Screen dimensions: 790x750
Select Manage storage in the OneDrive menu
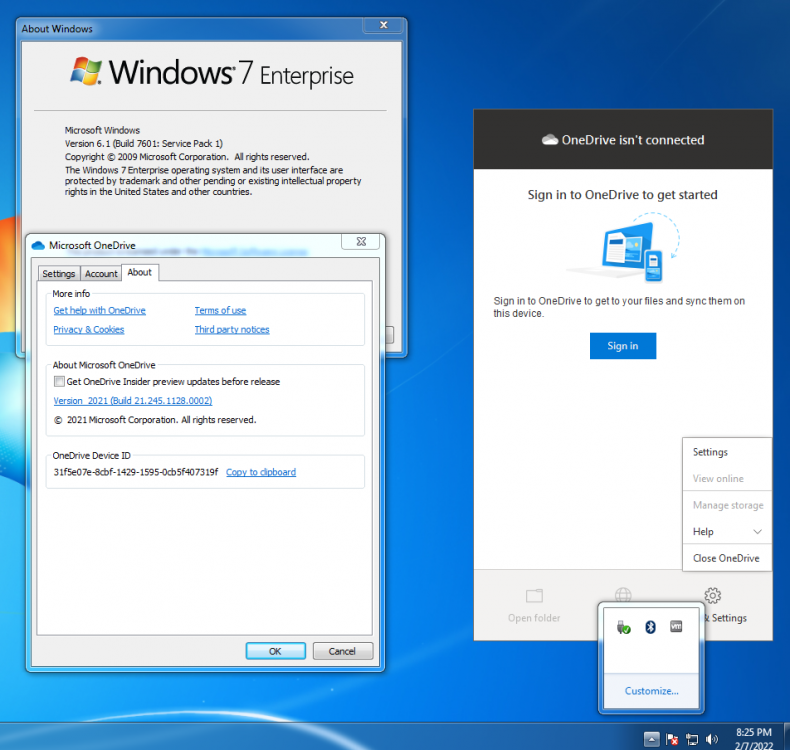click(x=727, y=505)
